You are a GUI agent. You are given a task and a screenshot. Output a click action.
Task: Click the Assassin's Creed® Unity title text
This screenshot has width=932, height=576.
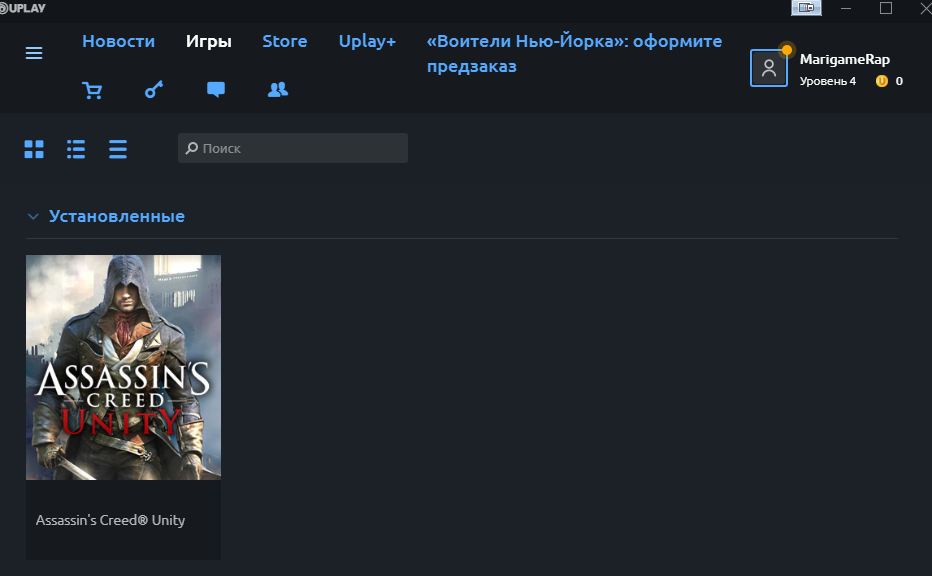pyautogui.click(x=111, y=520)
